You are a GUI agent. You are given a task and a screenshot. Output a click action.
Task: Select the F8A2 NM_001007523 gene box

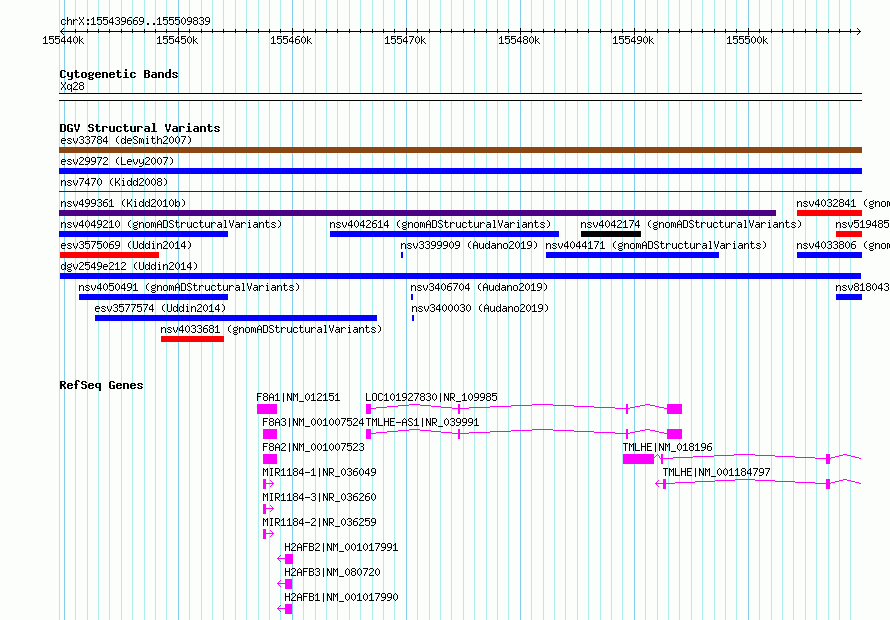coord(270,459)
